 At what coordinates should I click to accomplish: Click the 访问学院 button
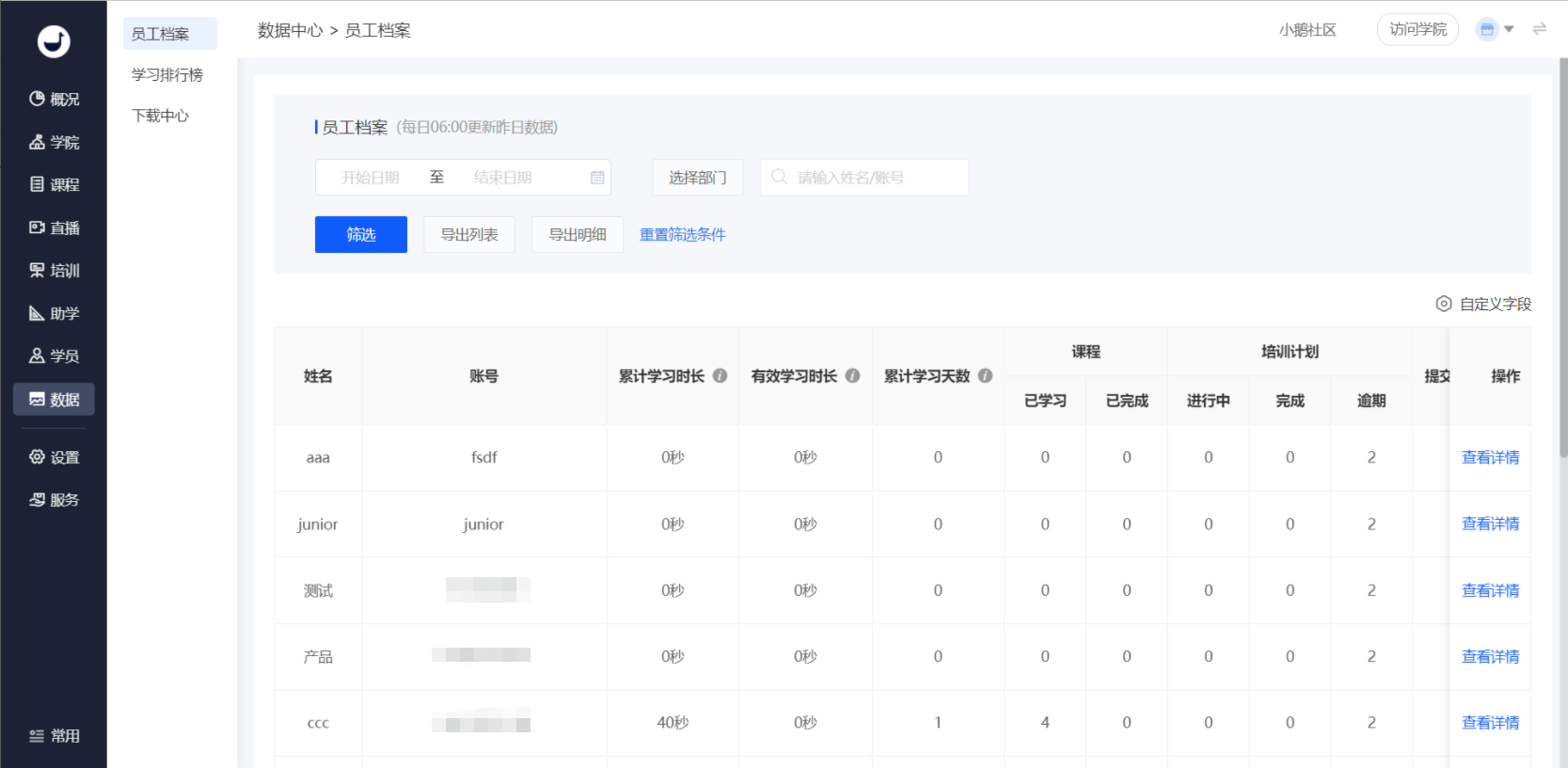pyautogui.click(x=1418, y=29)
